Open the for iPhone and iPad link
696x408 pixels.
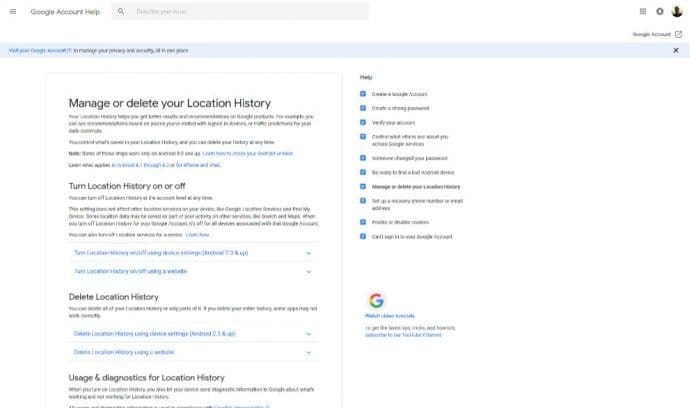click(198, 165)
